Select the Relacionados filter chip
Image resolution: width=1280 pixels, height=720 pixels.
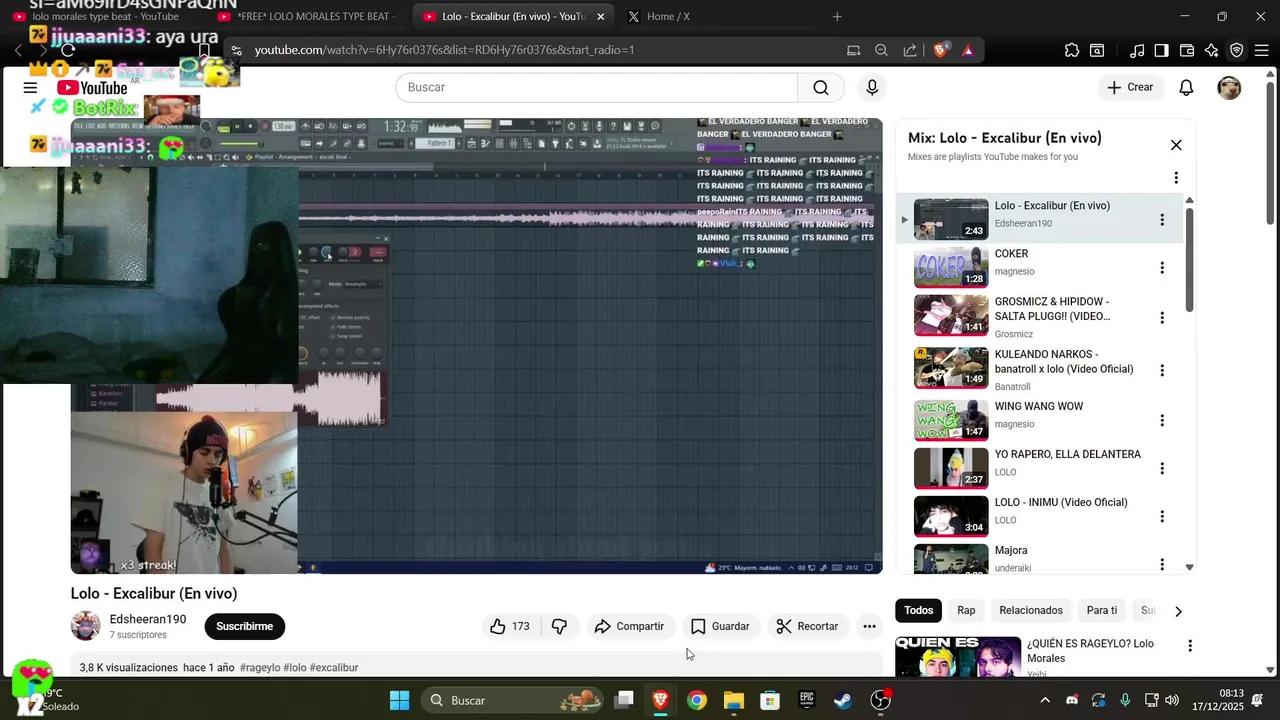click(x=1031, y=610)
